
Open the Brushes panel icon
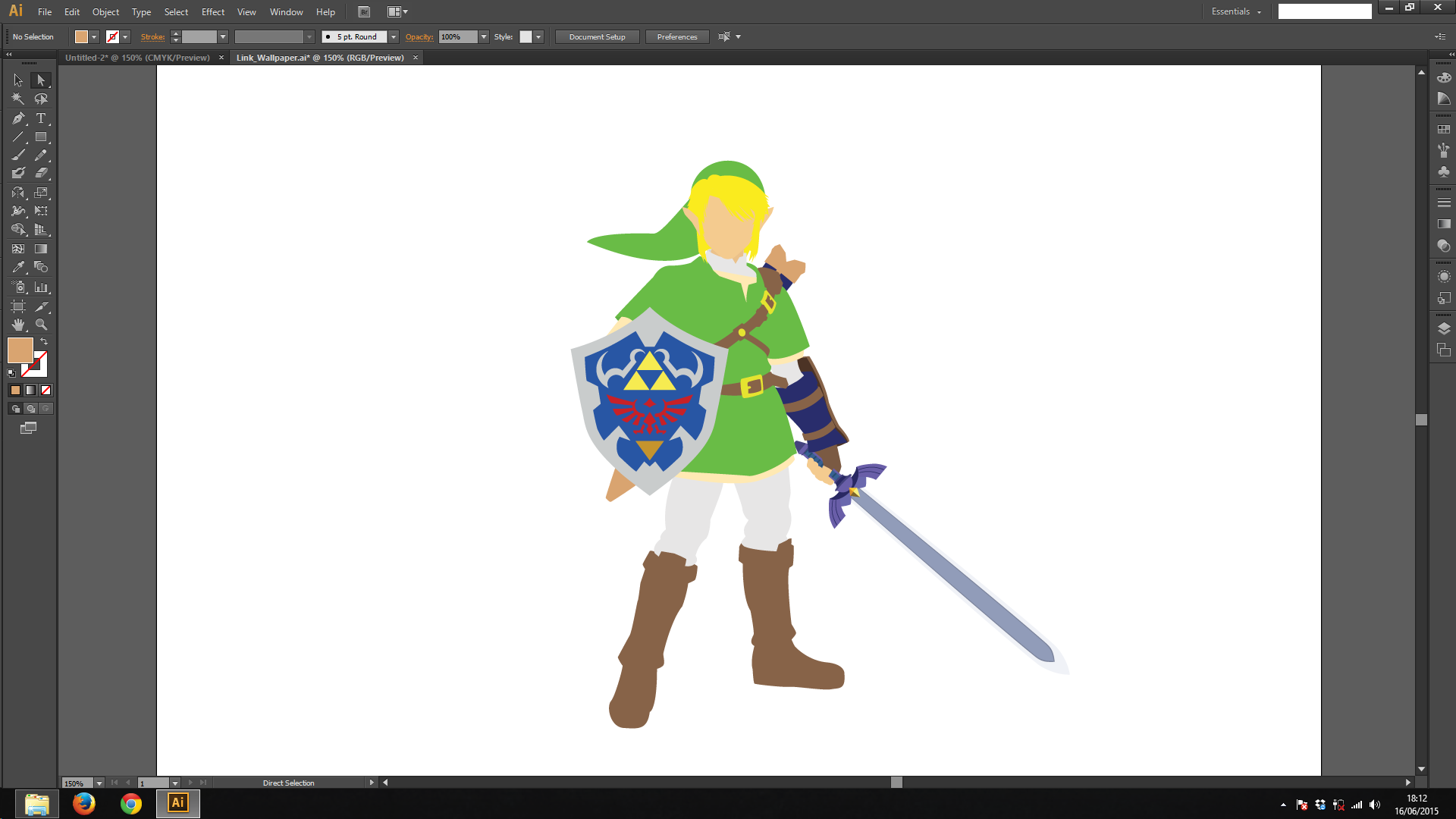click(1444, 150)
